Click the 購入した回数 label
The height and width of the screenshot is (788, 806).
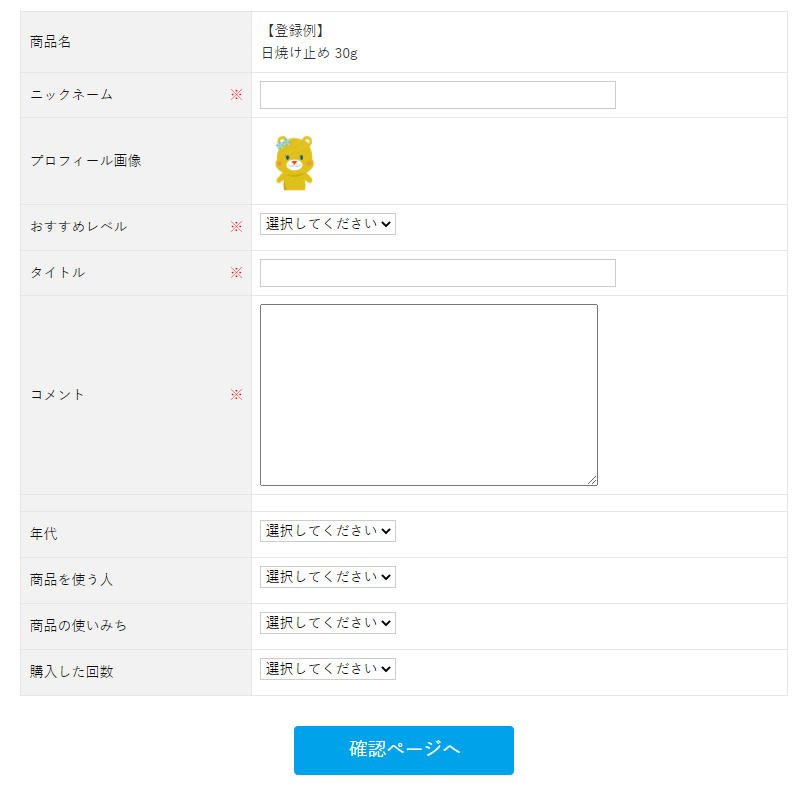click(72, 672)
